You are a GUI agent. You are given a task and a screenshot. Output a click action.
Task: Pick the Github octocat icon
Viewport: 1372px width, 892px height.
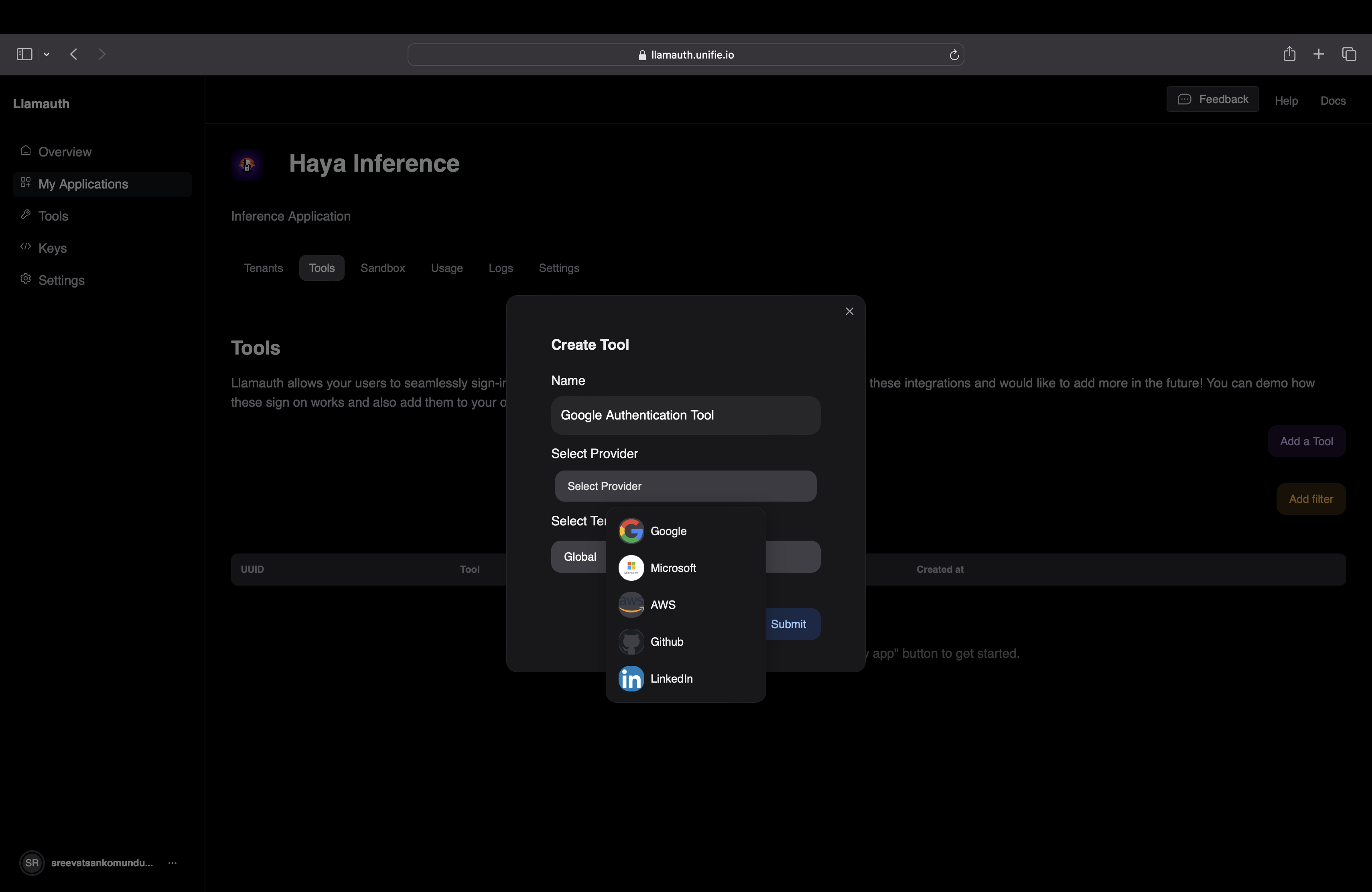[631, 641]
